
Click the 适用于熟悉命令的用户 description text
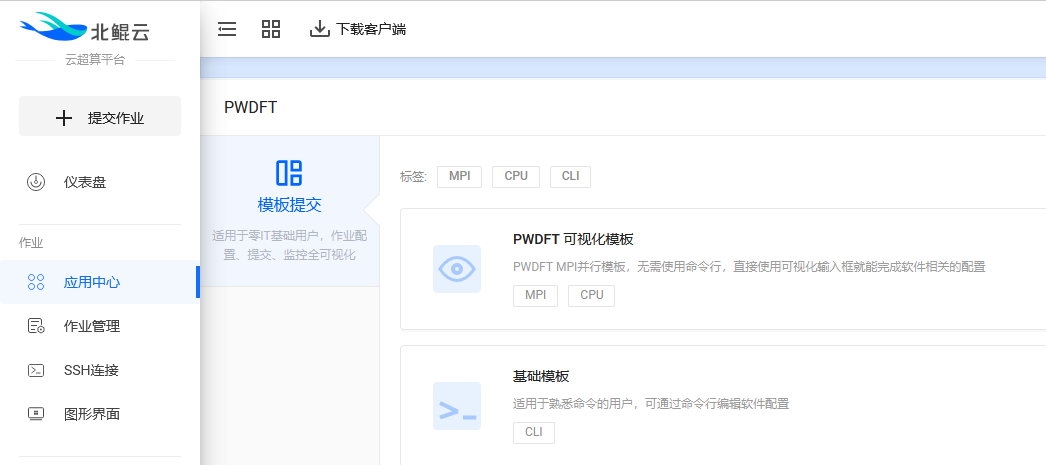tap(651, 404)
